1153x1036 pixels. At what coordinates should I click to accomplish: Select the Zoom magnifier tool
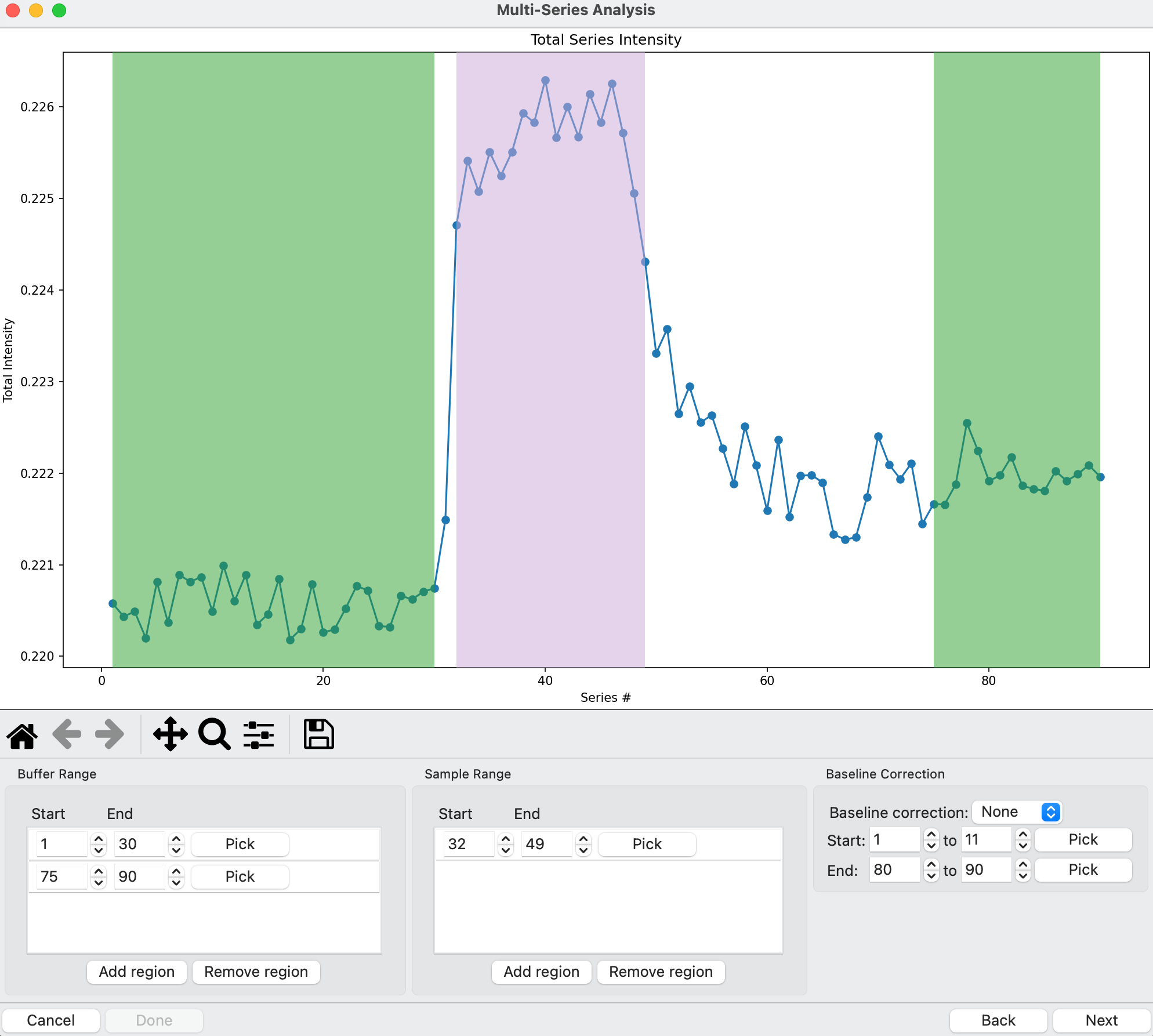[x=214, y=735]
